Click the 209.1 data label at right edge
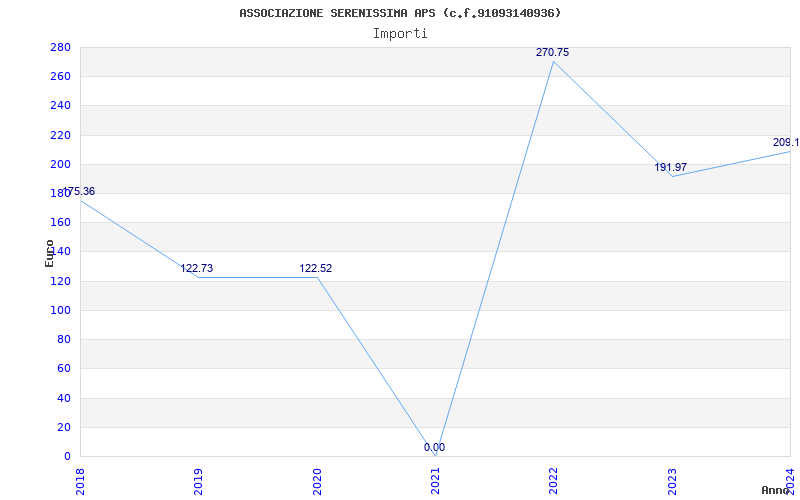The image size is (800, 500). (x=786, y=142)
